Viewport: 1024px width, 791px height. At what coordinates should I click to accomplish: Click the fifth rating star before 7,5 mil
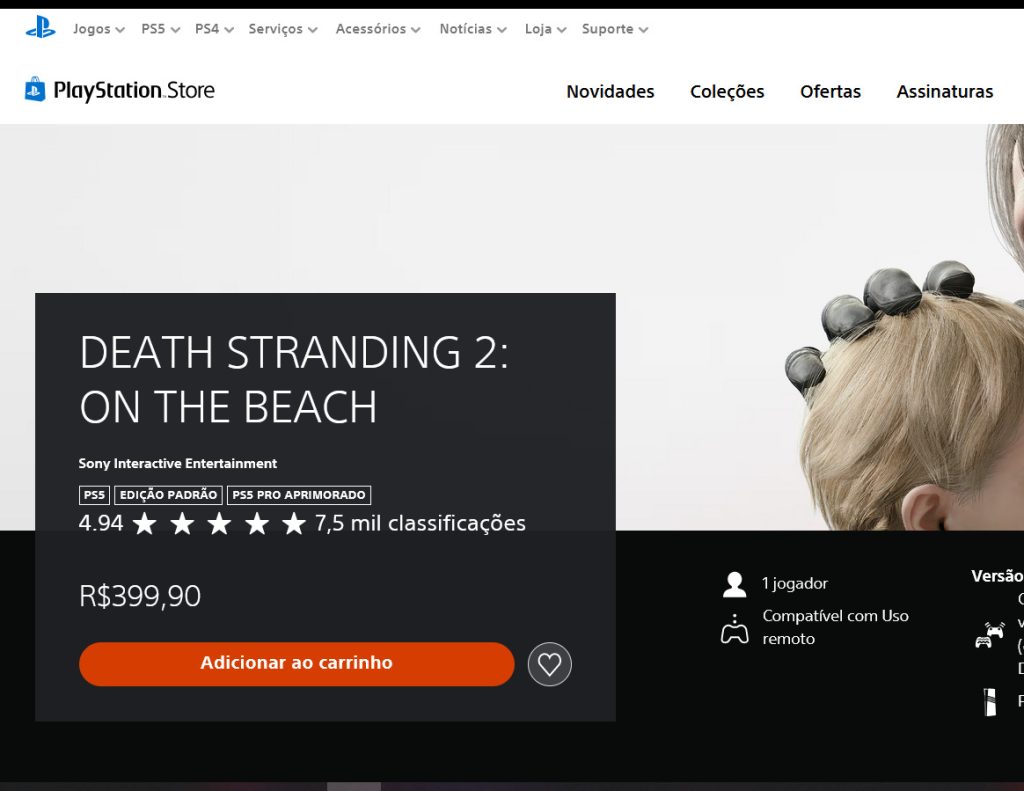[x=294, y=523]
